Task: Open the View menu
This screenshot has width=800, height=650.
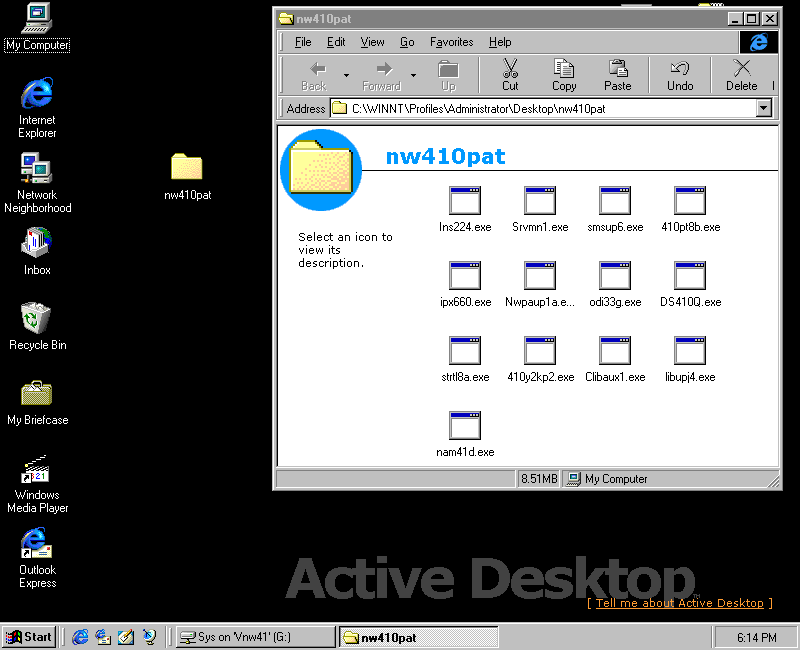Action: (372, 42)
